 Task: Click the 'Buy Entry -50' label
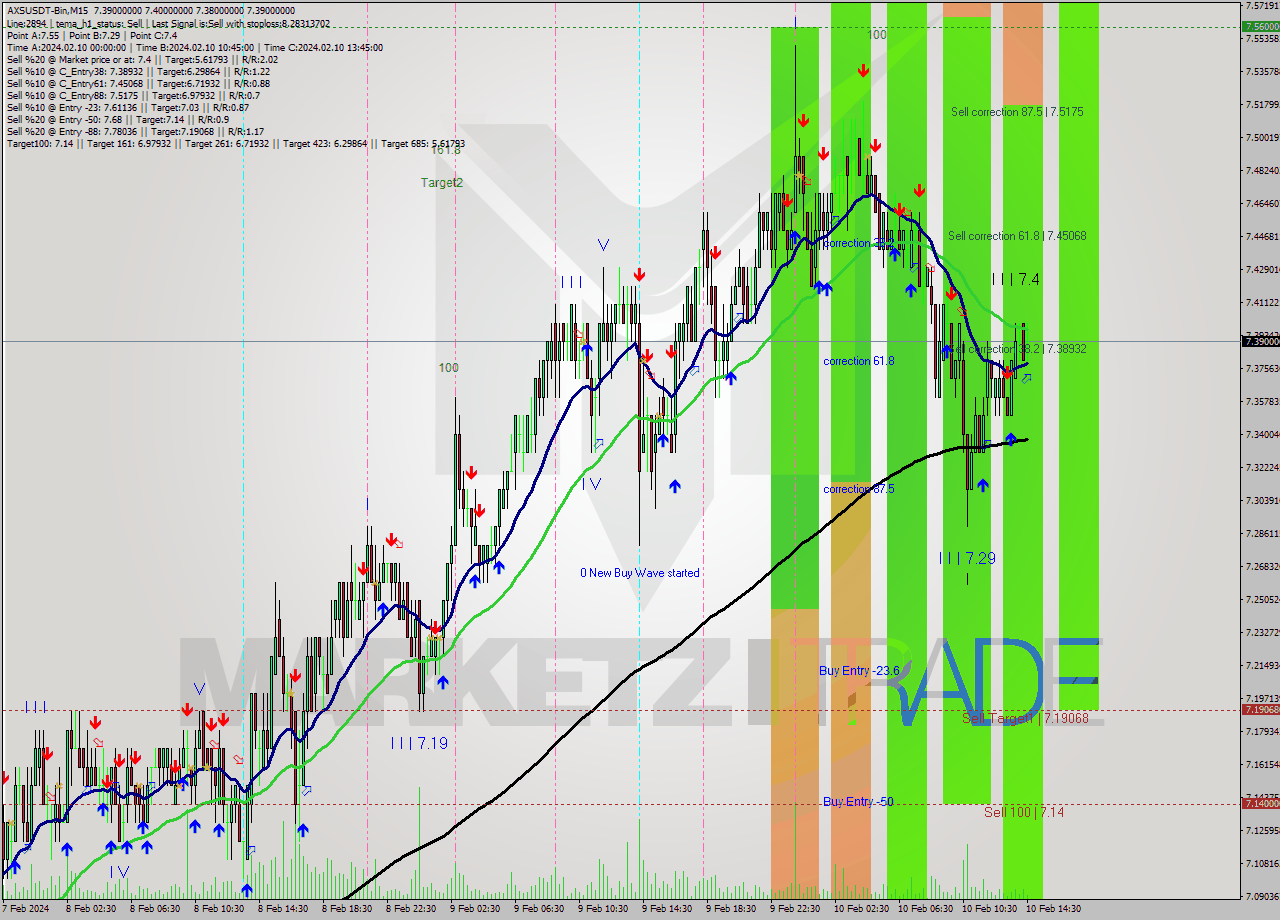pyautogui.click(x=858, y=802)
